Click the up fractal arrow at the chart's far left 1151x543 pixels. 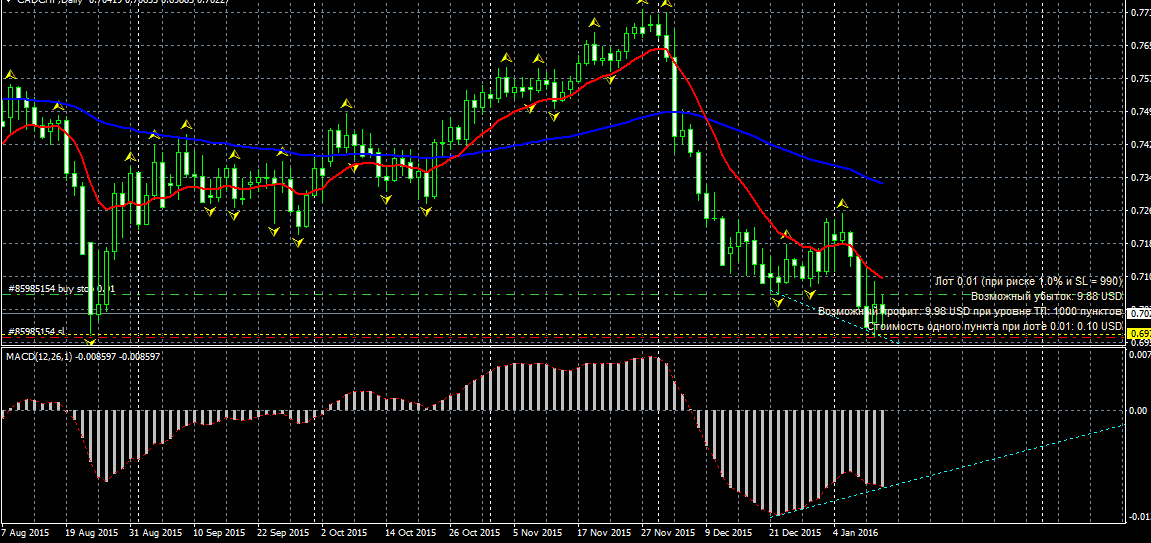(x=10, y=74)
